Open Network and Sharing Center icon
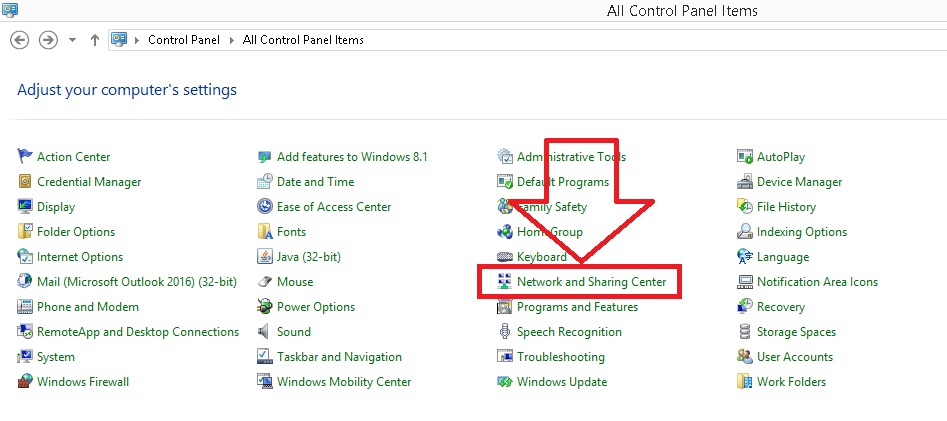947x421 pixels. click(504, 281)
